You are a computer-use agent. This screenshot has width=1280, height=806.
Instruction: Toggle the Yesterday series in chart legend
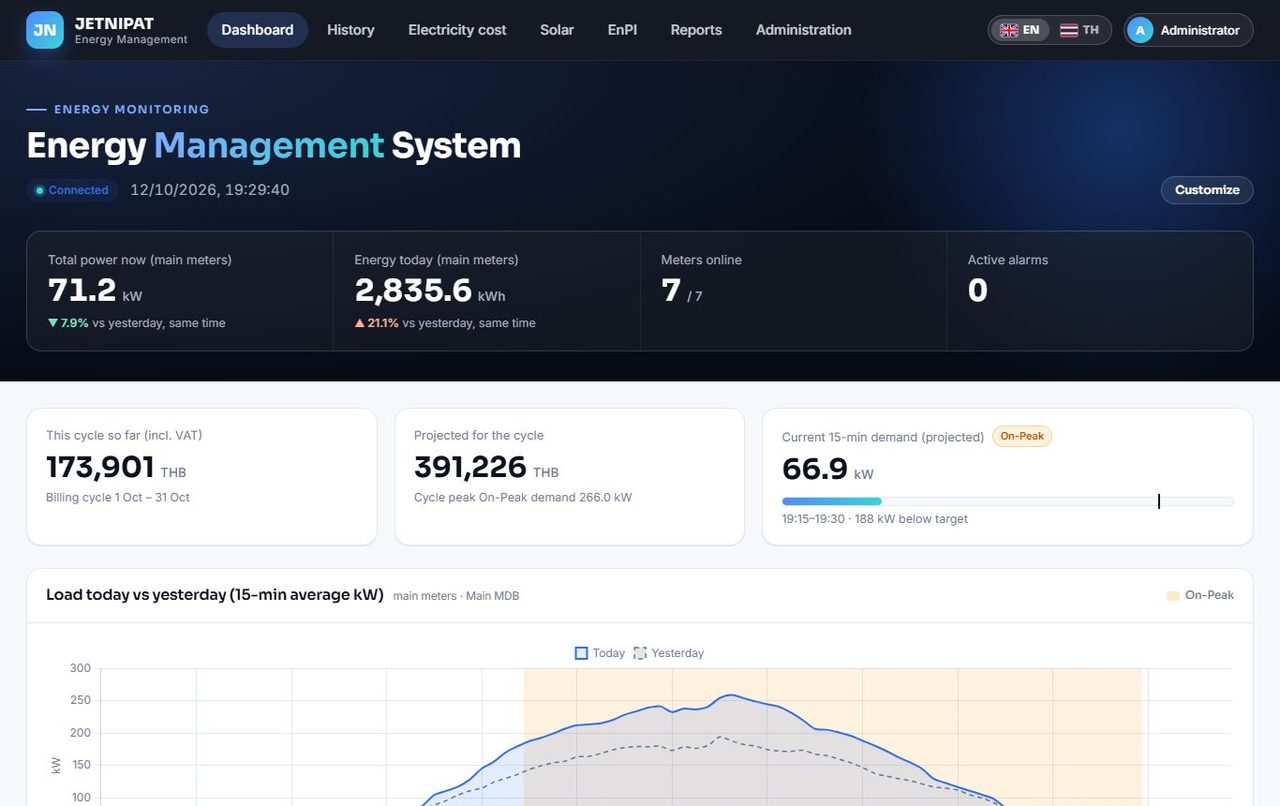668,653
